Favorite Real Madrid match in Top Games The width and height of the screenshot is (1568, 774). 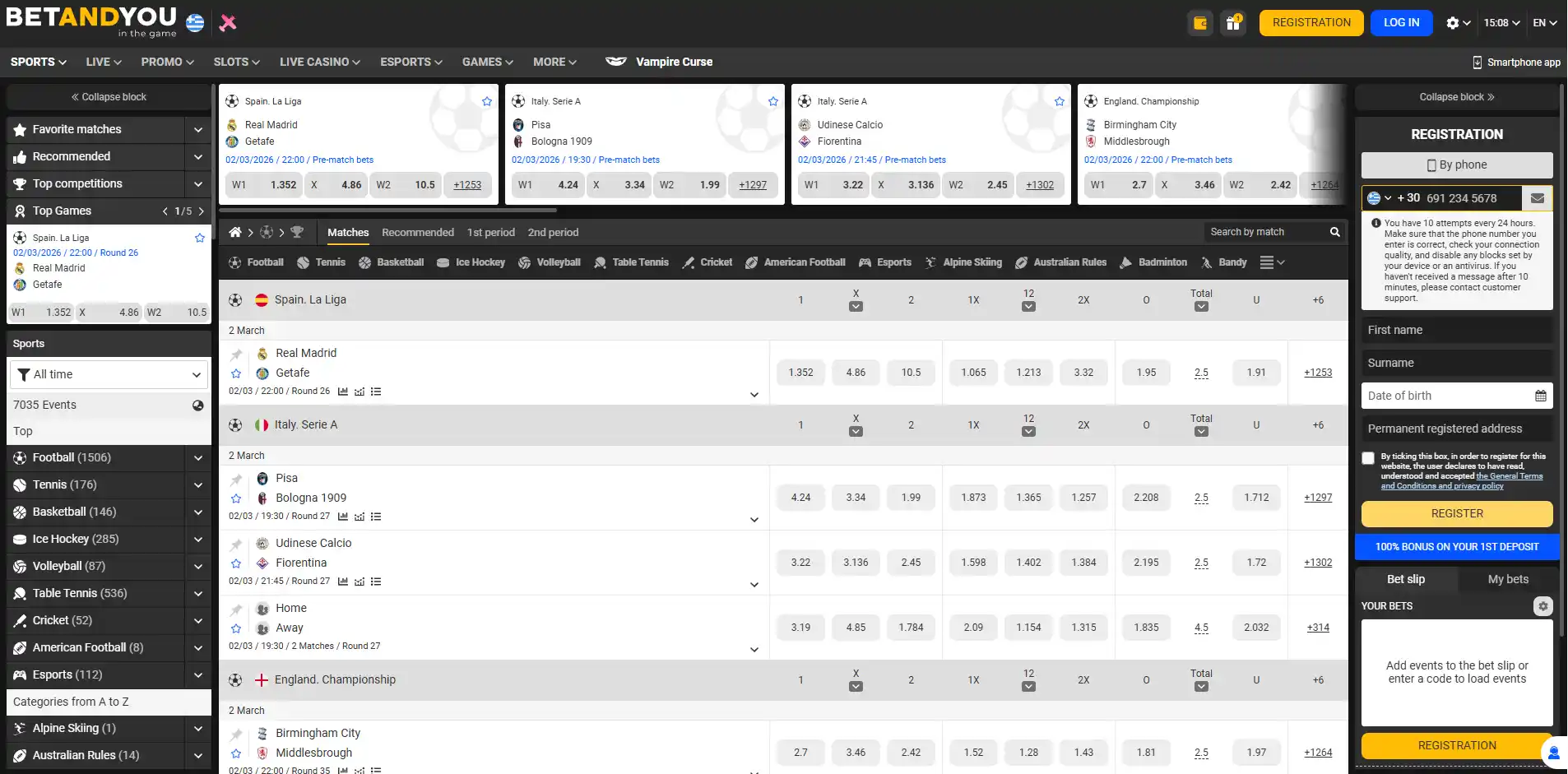point(200,238)
